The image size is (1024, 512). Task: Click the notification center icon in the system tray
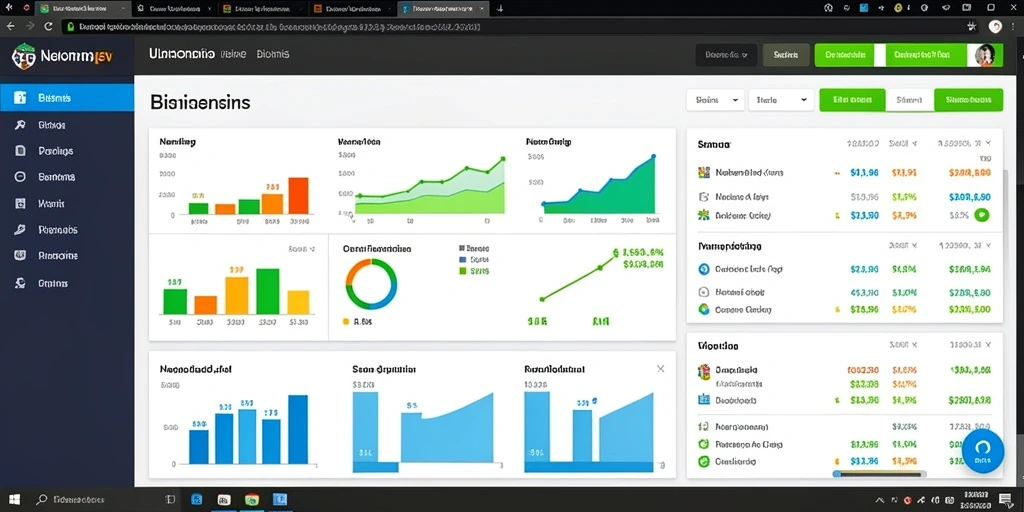click(x=1004, y=500)
